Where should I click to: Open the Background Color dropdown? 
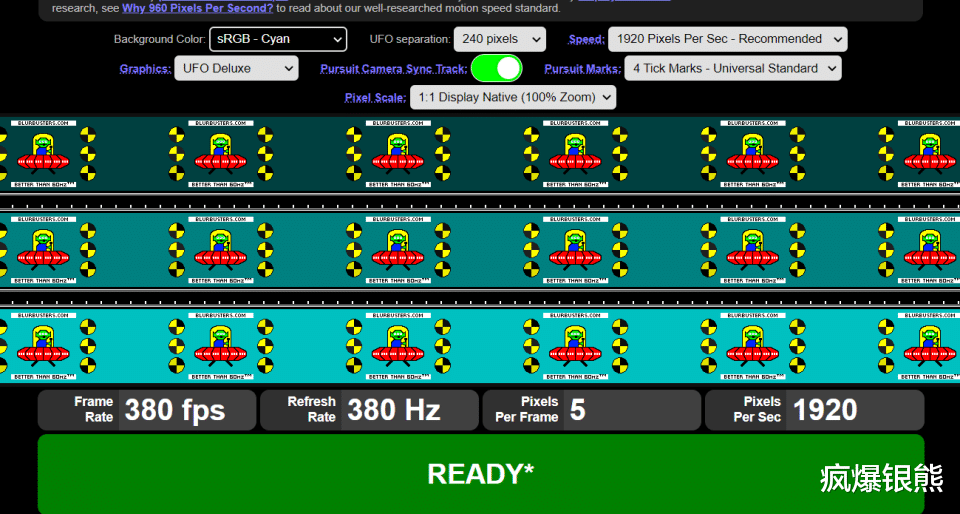(278, 39)
